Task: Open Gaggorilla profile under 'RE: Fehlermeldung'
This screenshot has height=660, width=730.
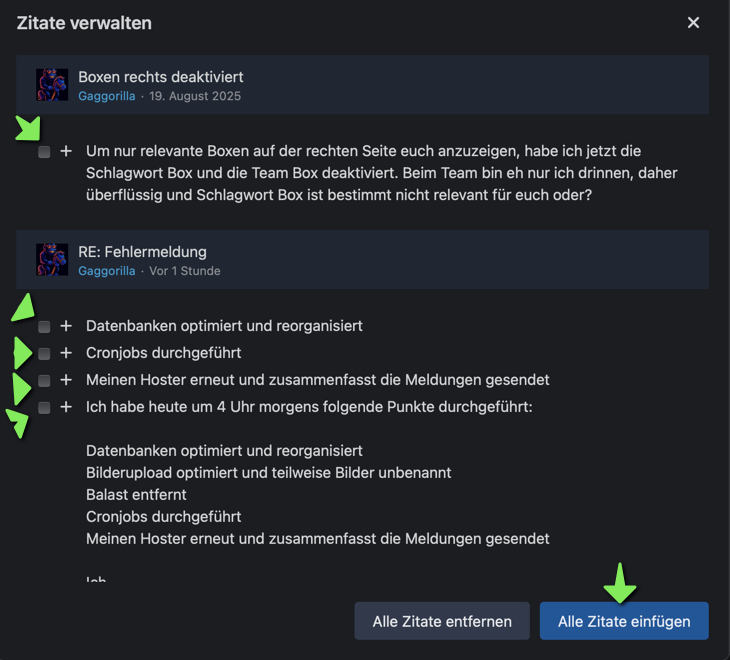Action: [106, 271]
